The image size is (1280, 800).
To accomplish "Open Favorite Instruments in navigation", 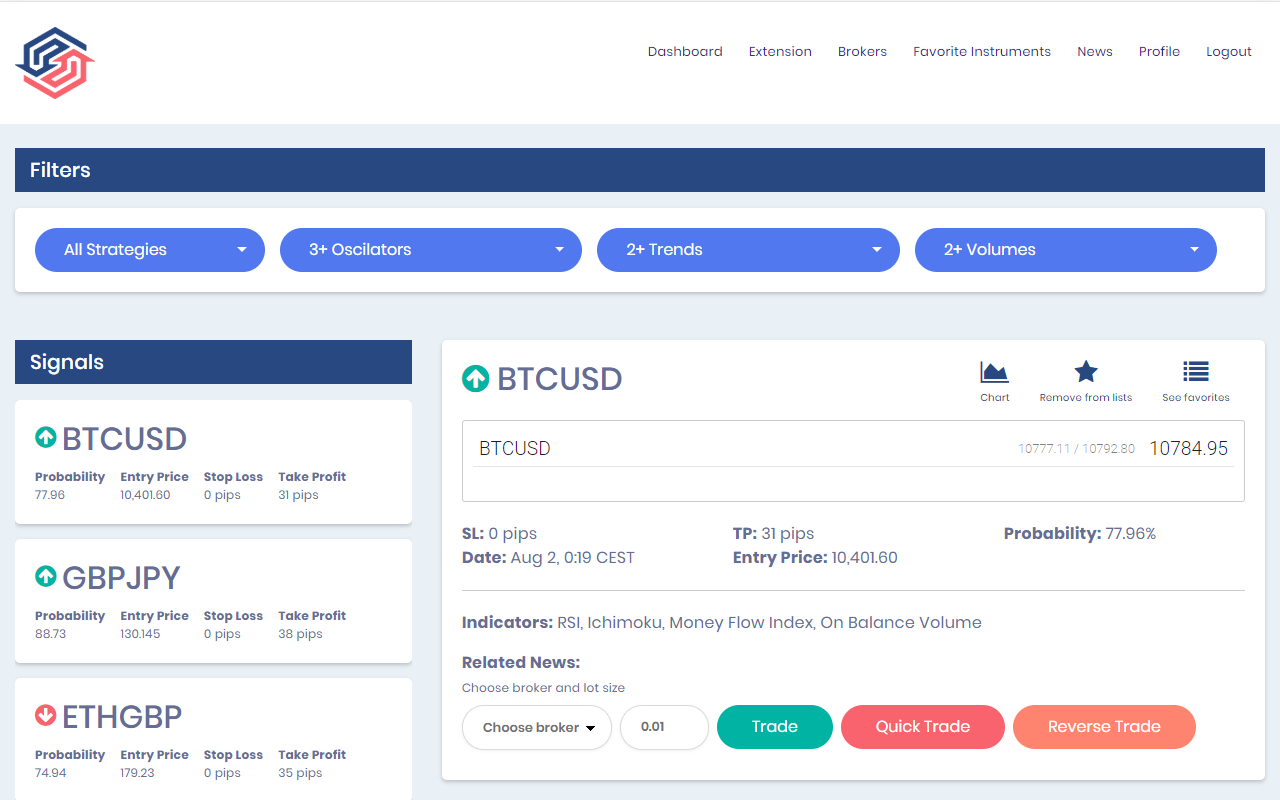I will tap(982, 52).
